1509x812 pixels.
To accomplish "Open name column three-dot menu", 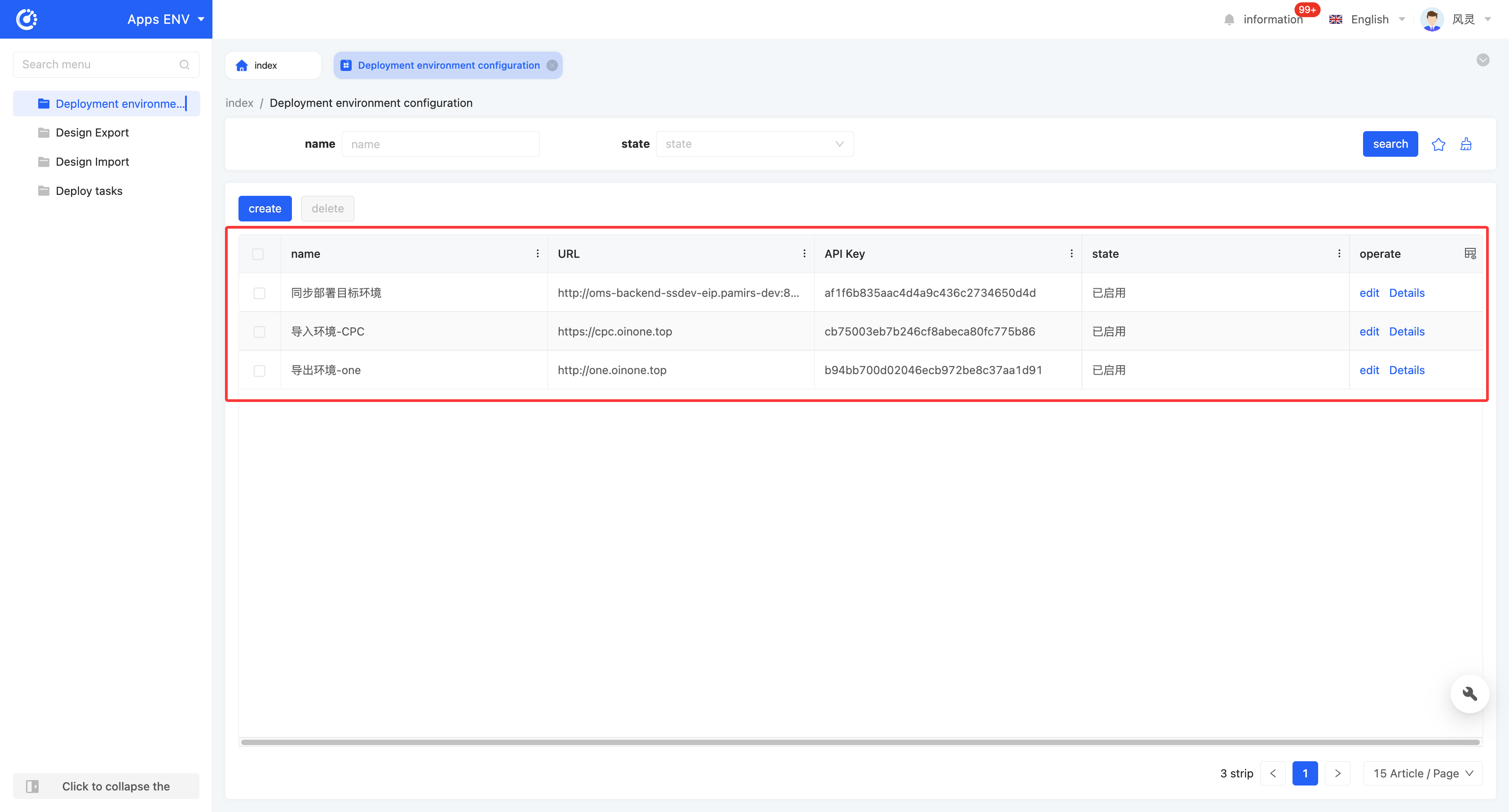I will coord(537,253).
